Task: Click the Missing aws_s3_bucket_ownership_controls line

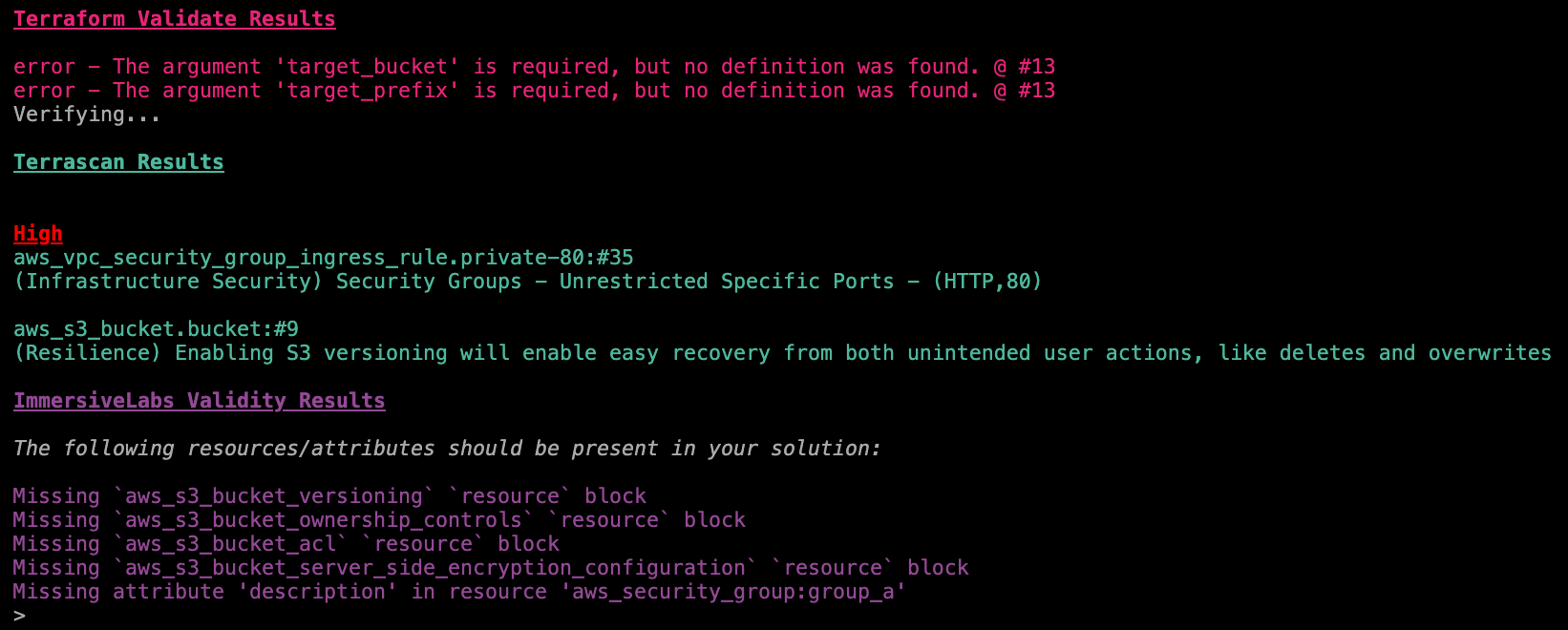Action: click(379, 520)
